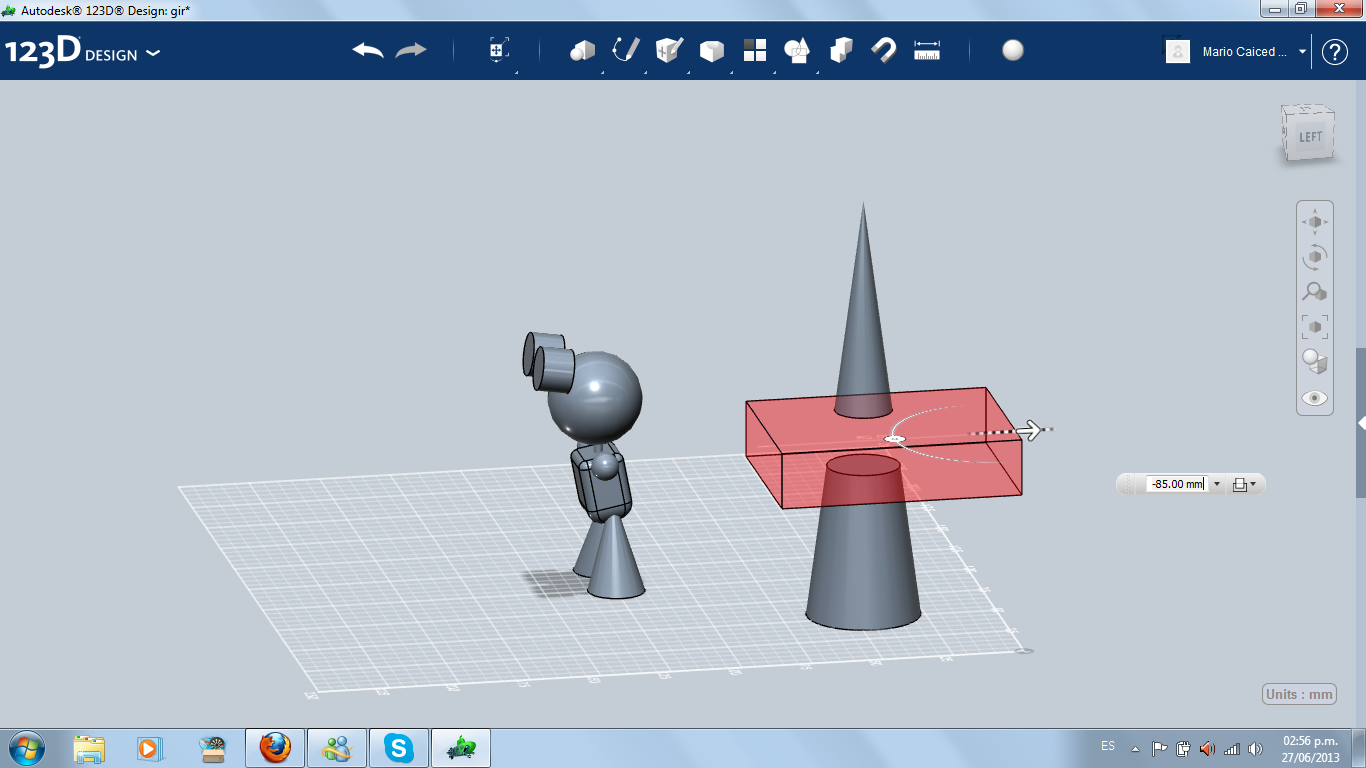This screenshot has height=768, width=1366.
Task: Undo the last action
Action: 368,50
